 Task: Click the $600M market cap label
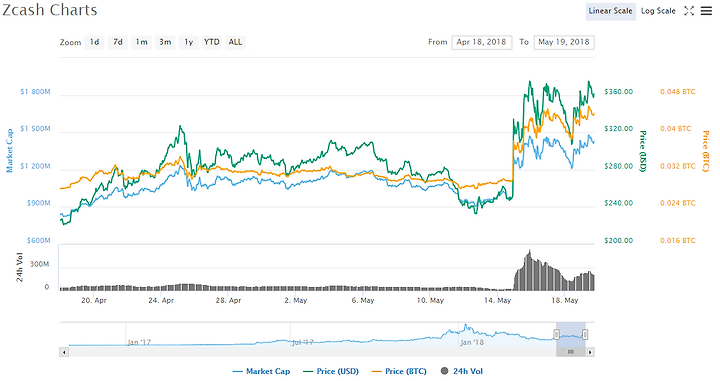(x=39, y=241)
